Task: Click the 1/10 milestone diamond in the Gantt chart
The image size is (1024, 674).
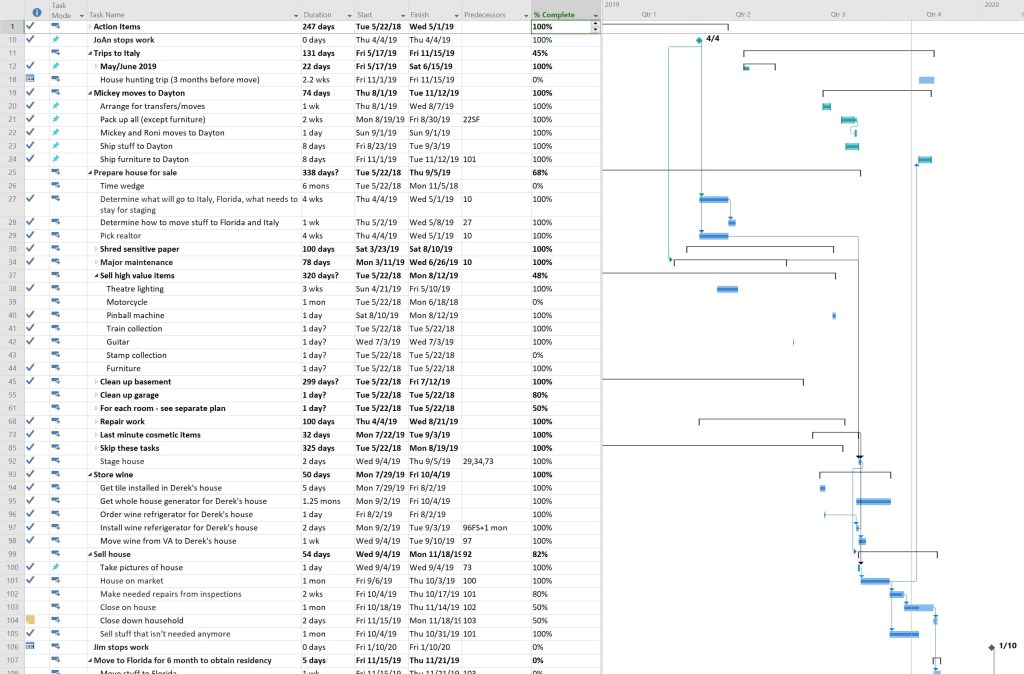Action: click(991, 647)
